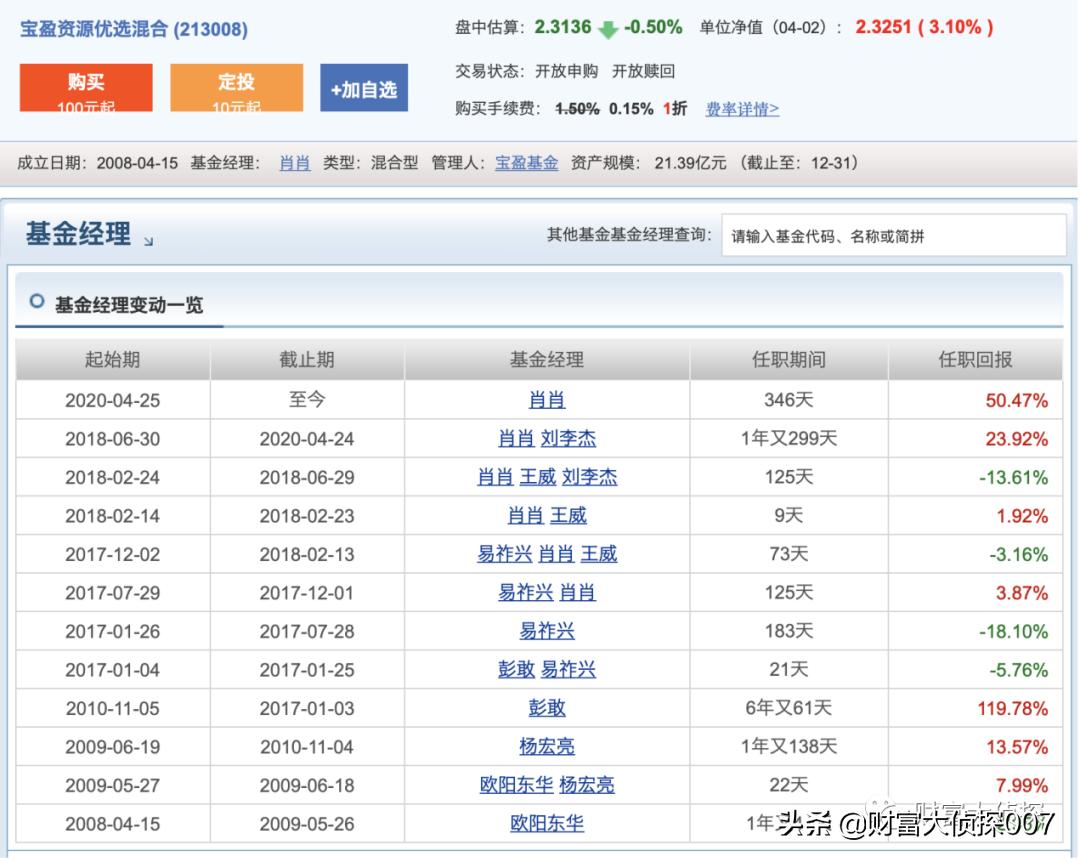Open manager 杨宏亮 from 2009-06-19 row

(x=545, y=747)
